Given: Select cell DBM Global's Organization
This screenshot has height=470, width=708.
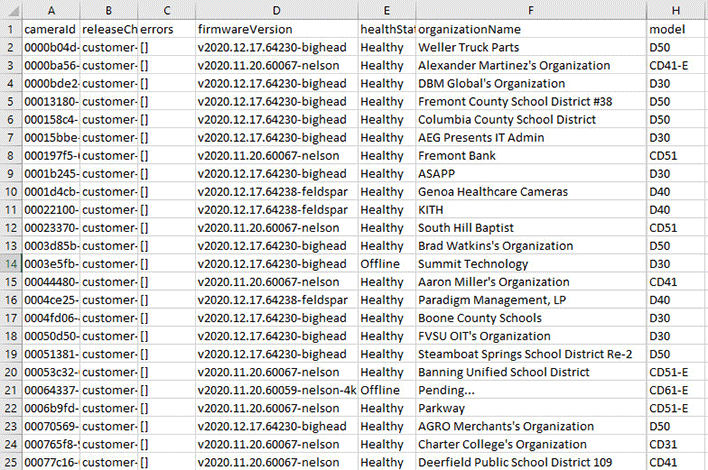Looking at the screenshot, I should pyautogui.click(x=531, y=84).
